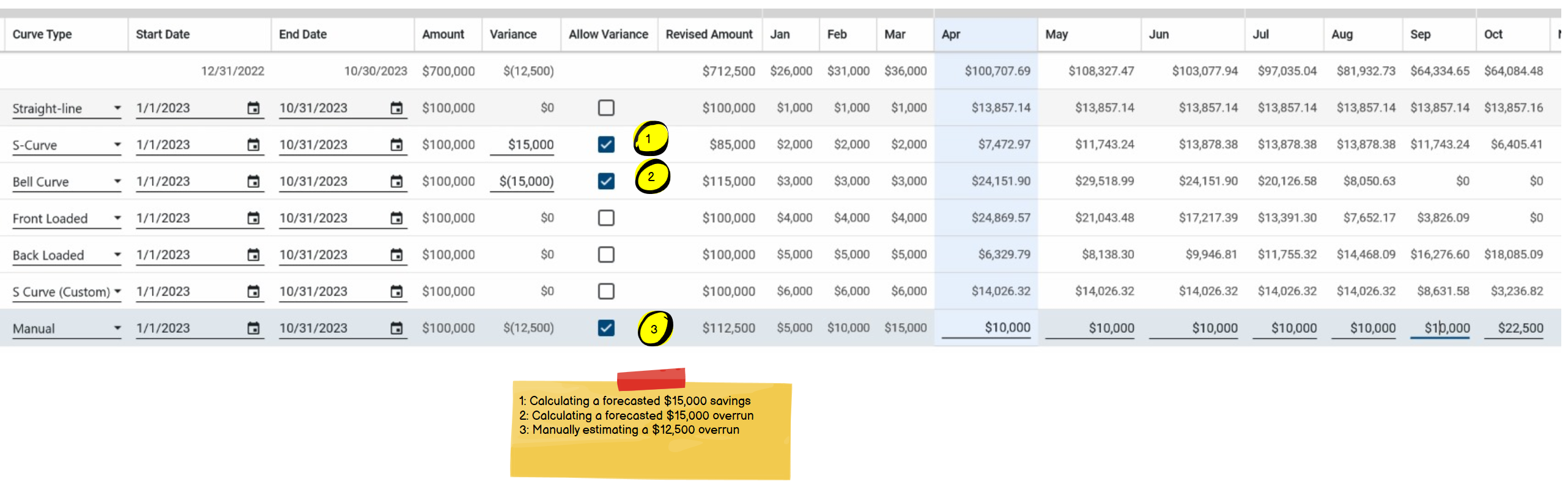
Task: Select the Apr column header
Action: pyautogui.click(x=951, y=35)
